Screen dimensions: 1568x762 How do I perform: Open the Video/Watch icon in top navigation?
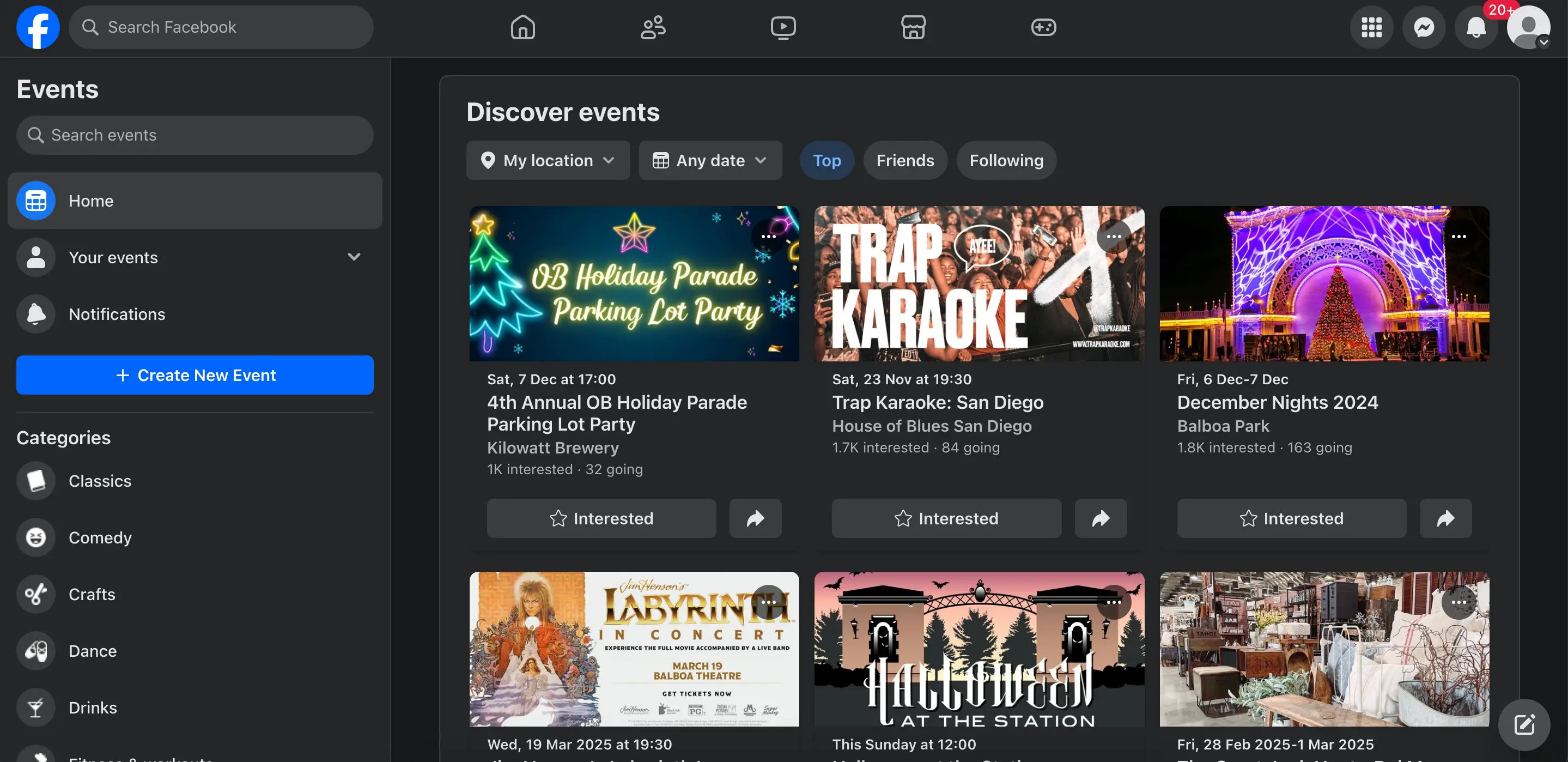(783, 27)
